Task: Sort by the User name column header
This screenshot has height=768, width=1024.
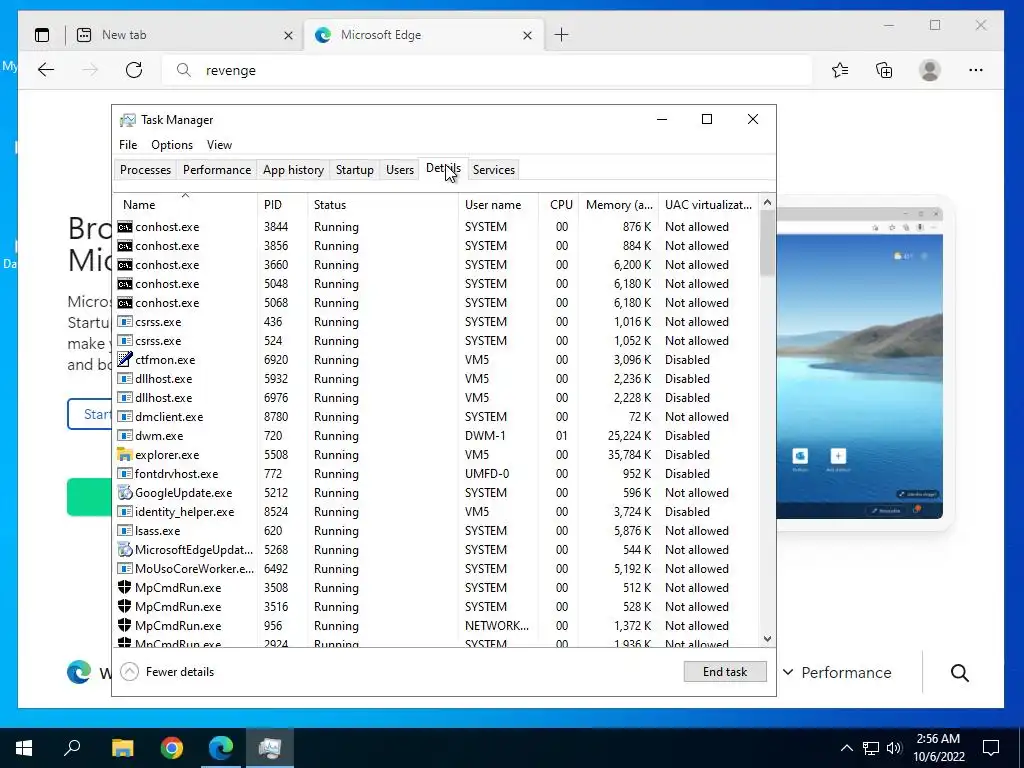Action: (x=498, y=204)
